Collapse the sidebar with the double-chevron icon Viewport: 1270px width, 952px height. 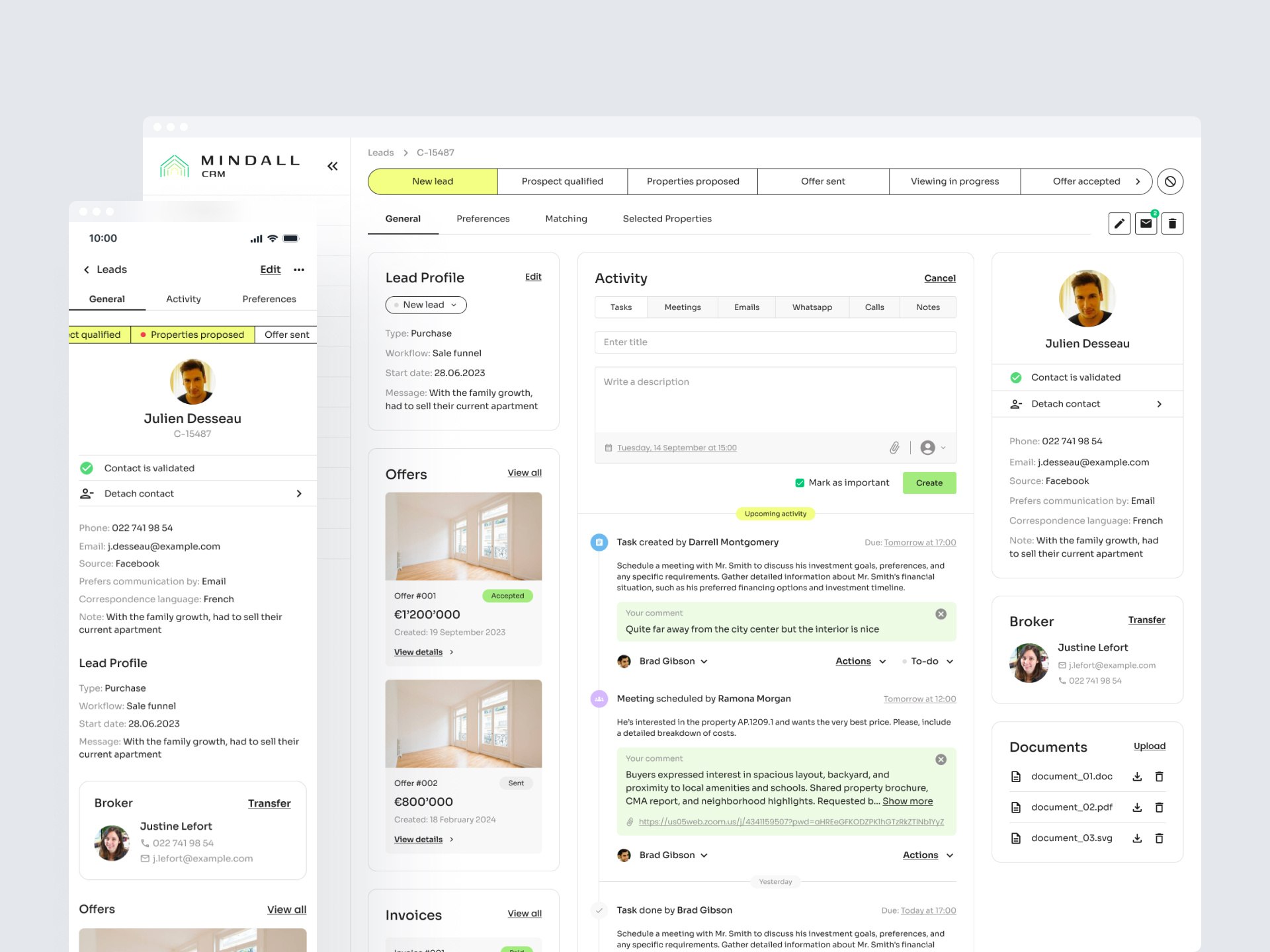(333, 166)
